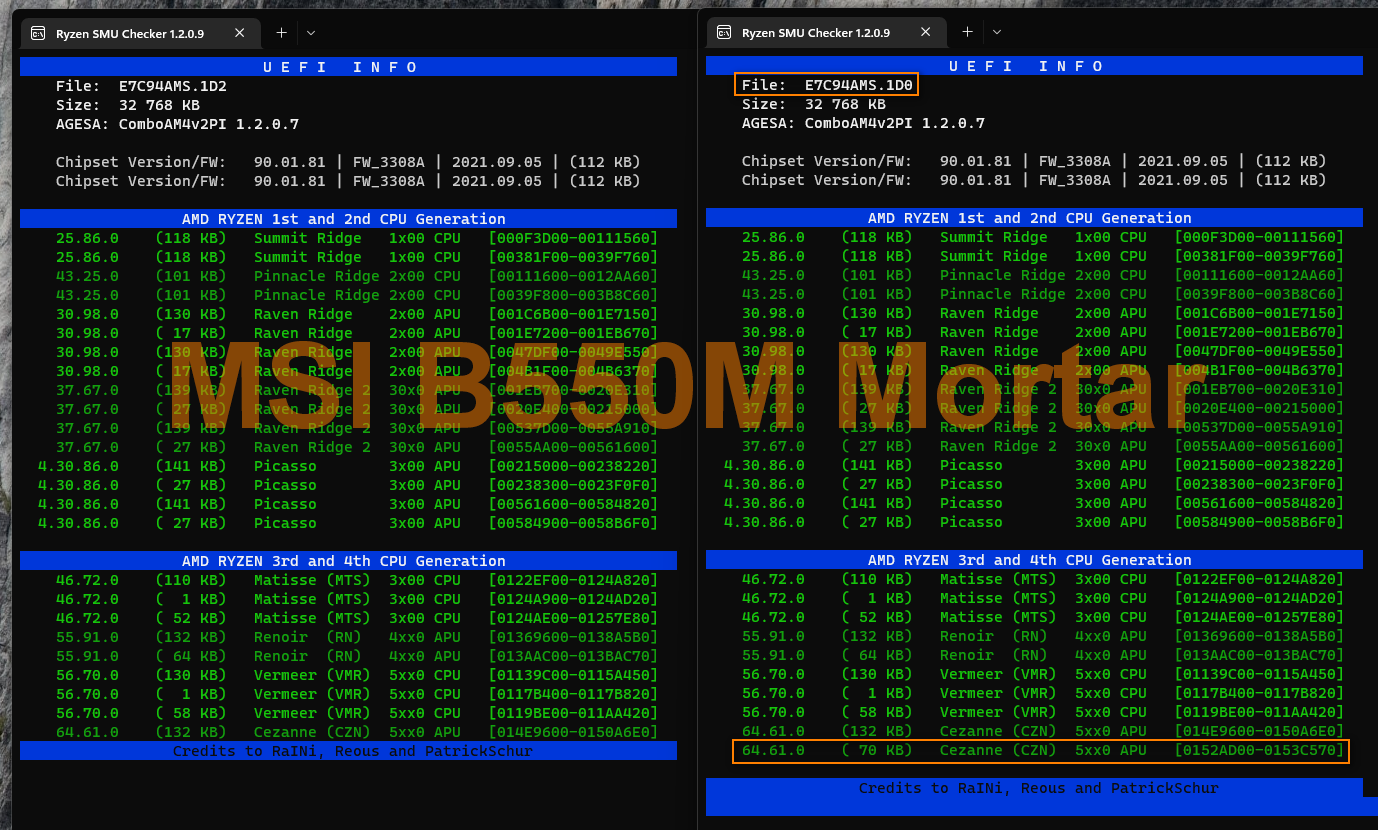Click Cezanne address [0152AD00-0153C570] in right window

(x=1259, y=750)
